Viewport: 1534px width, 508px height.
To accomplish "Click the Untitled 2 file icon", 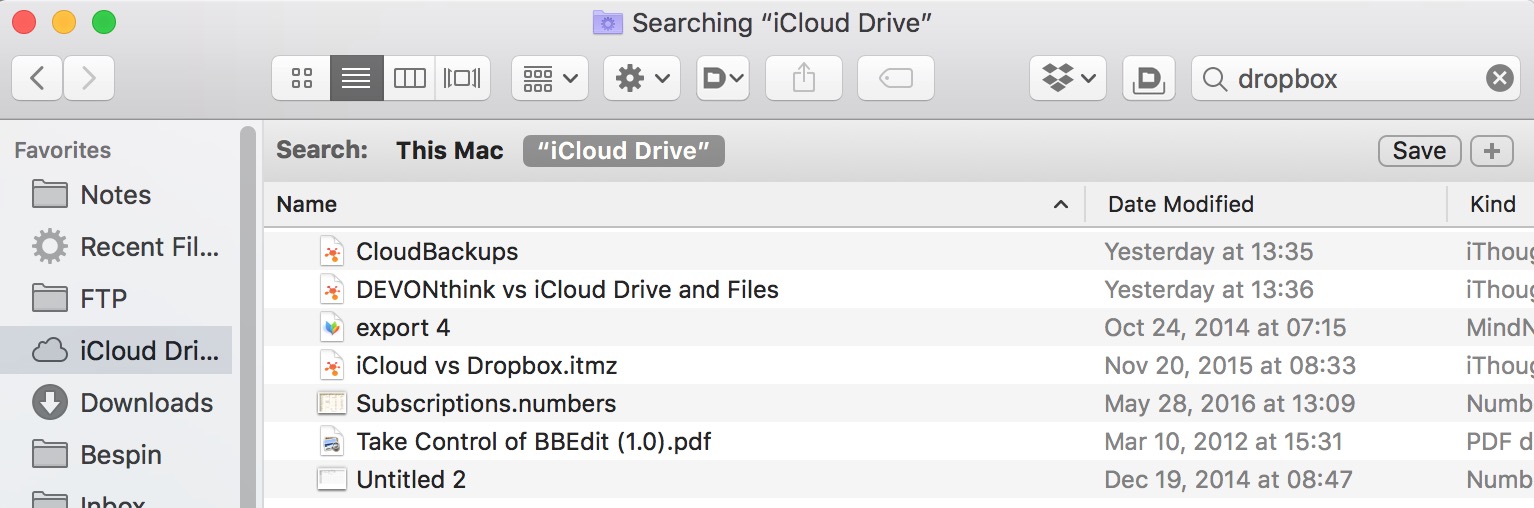I will click(331, 480).
